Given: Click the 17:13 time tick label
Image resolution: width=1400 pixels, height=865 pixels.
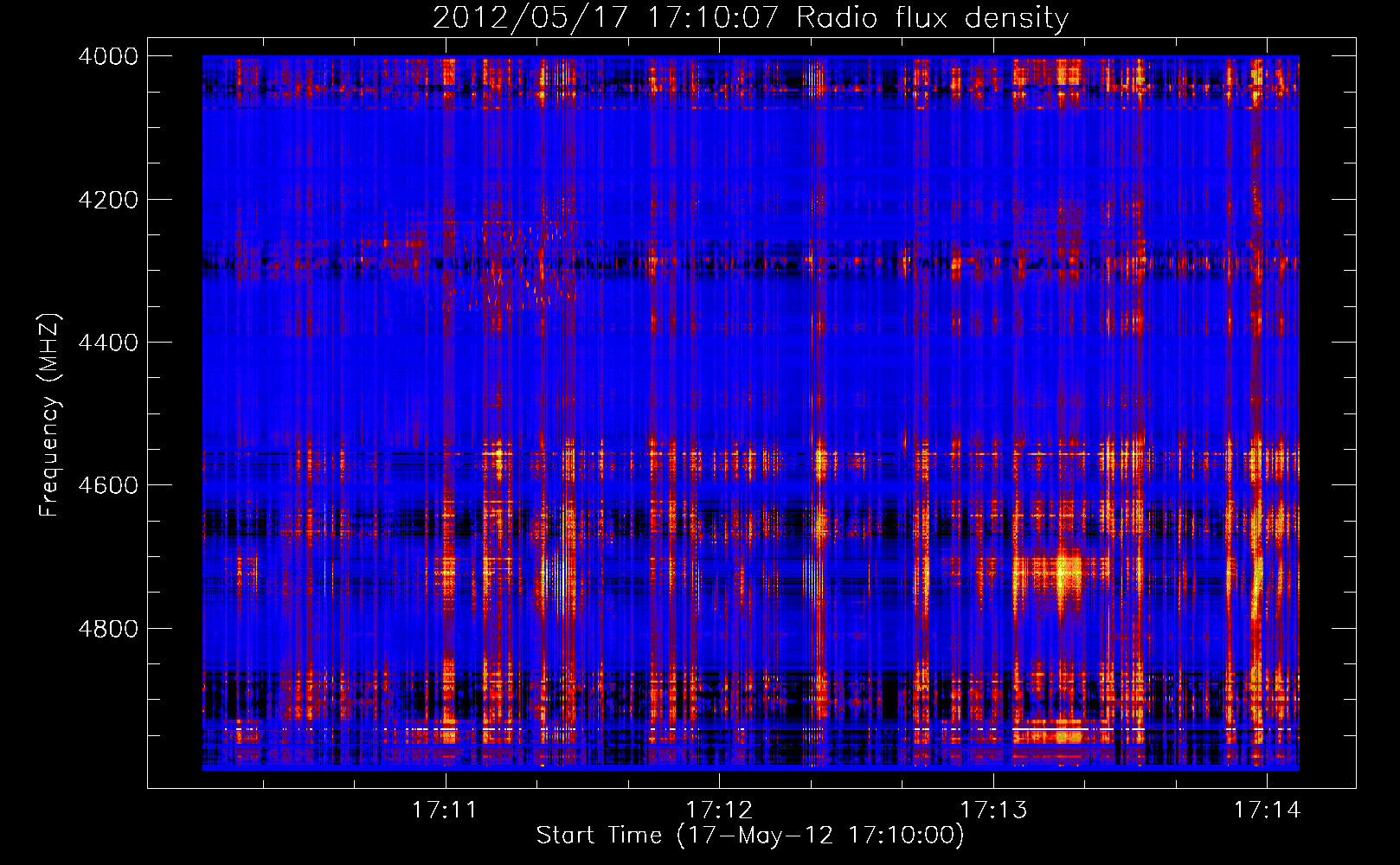Looking at the screenshot, I should [993, 811].
